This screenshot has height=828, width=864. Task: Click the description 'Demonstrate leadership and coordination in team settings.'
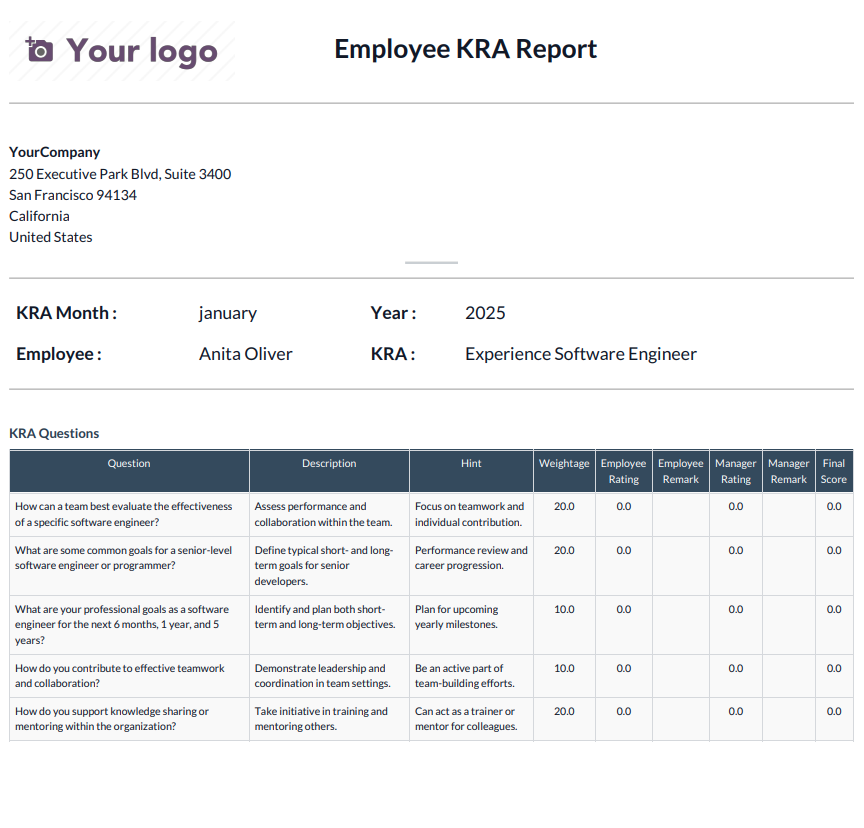click(322, 675)
